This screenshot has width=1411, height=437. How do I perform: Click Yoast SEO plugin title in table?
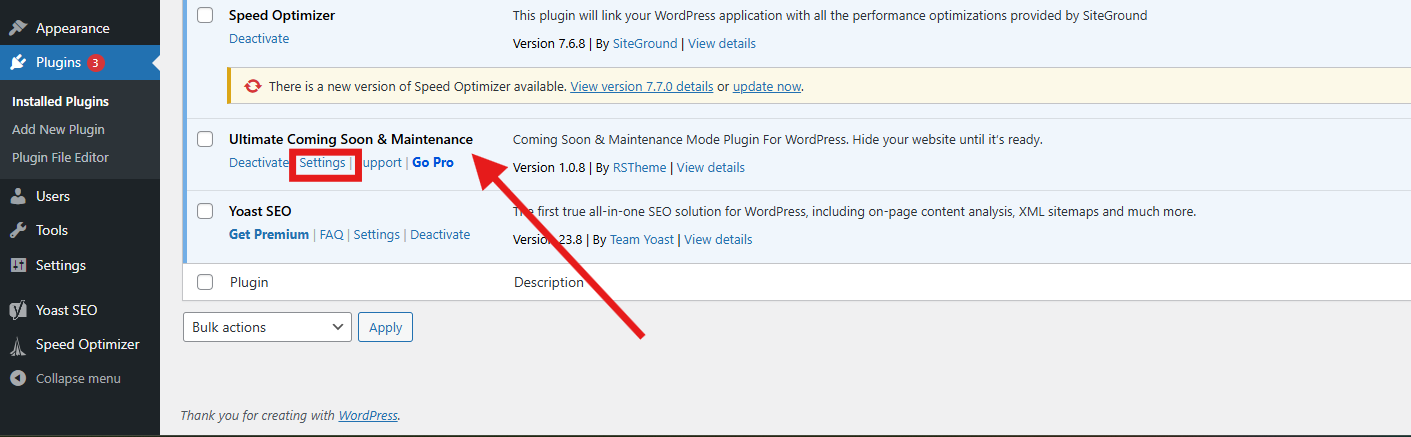point(260,211)
